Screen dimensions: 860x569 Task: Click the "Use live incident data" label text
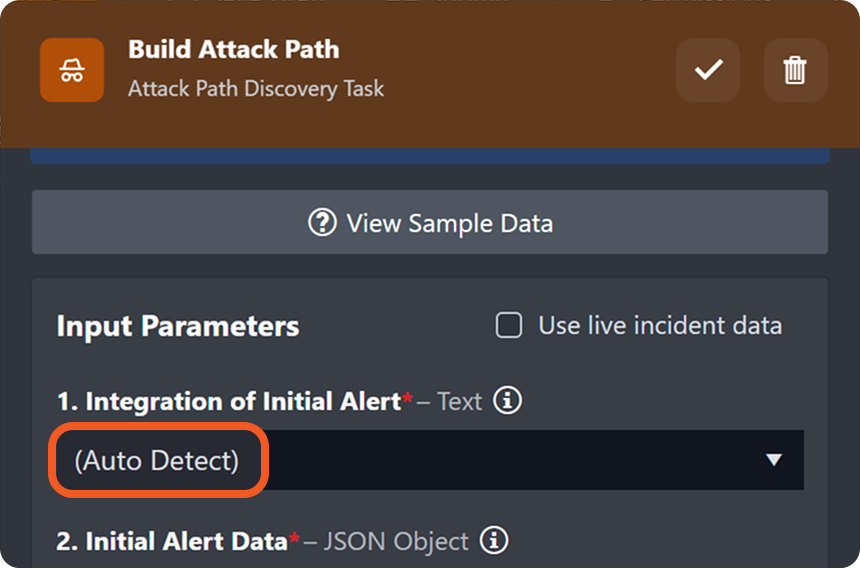660,325
